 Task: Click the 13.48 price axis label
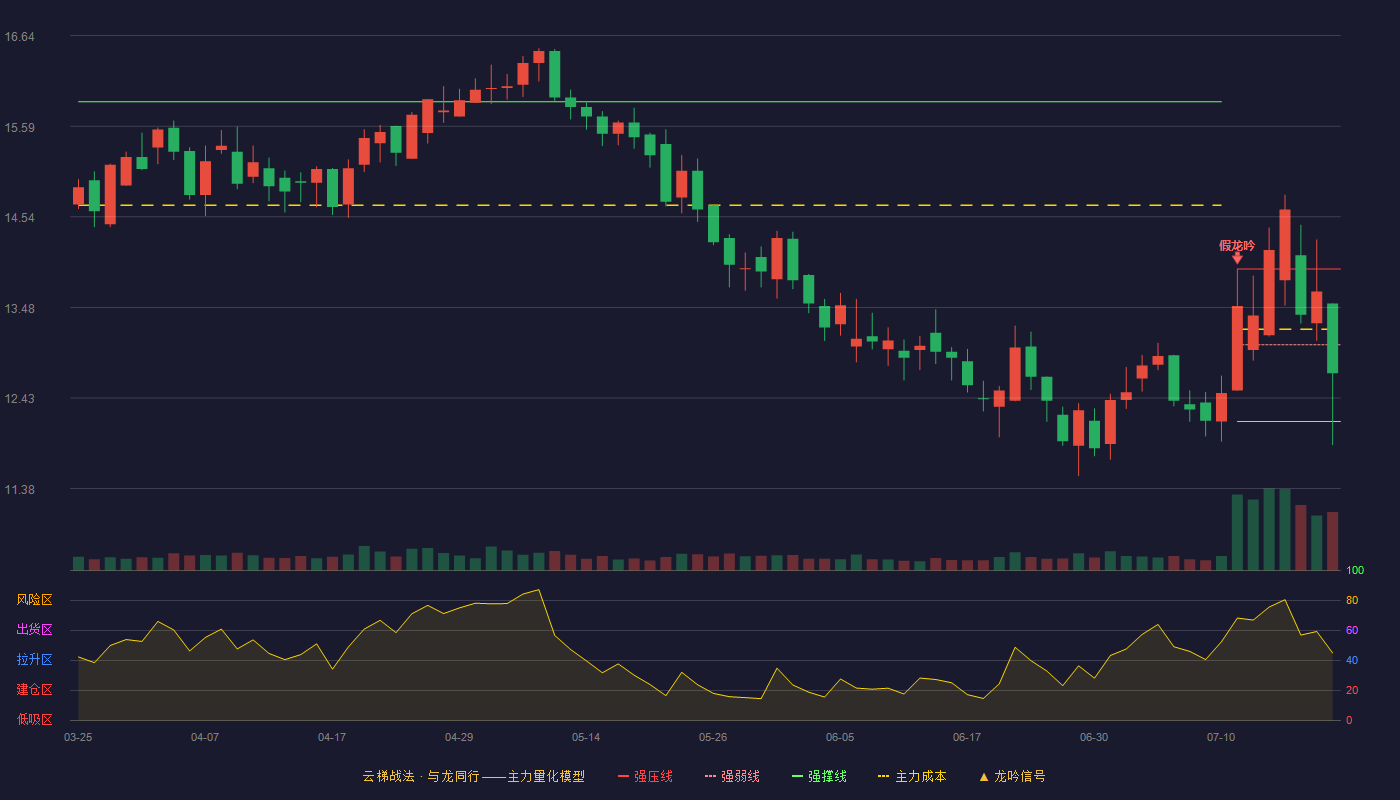pos(20,308)
